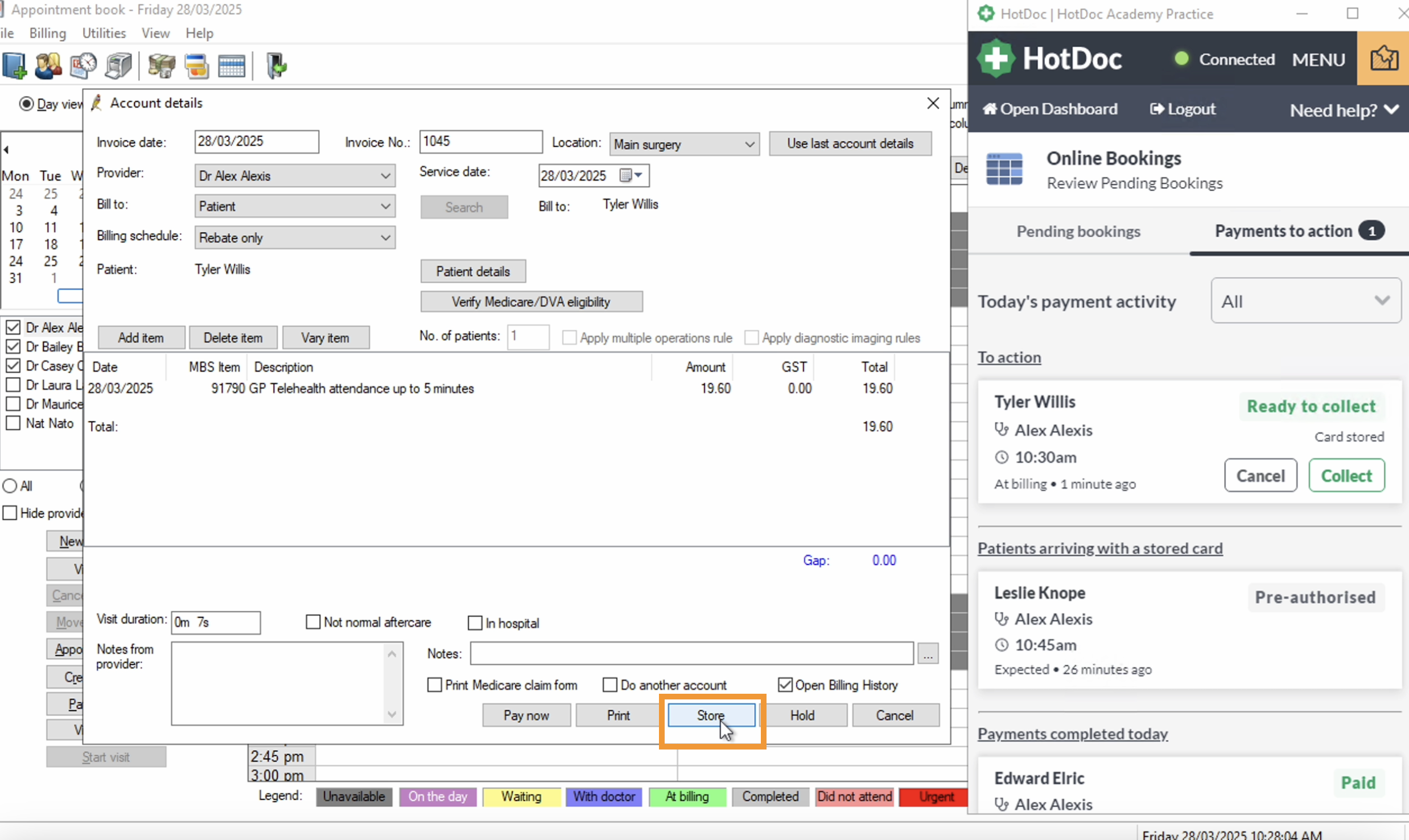Image resolution: width=1409 pixels, height=840 pixels.
Task: Open the View menu
Action: point(155,33)
